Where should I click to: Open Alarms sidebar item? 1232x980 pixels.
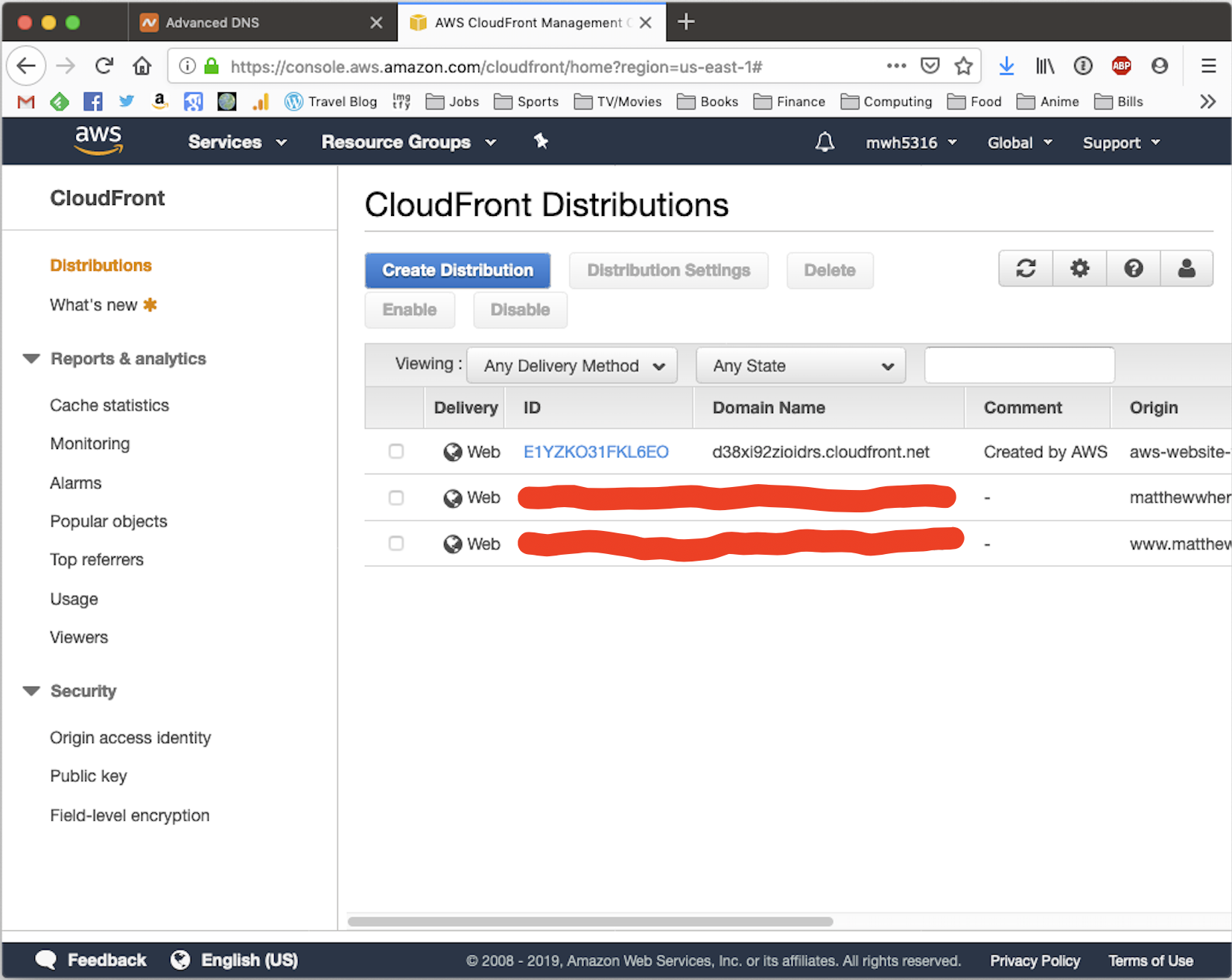coord(76,483)
